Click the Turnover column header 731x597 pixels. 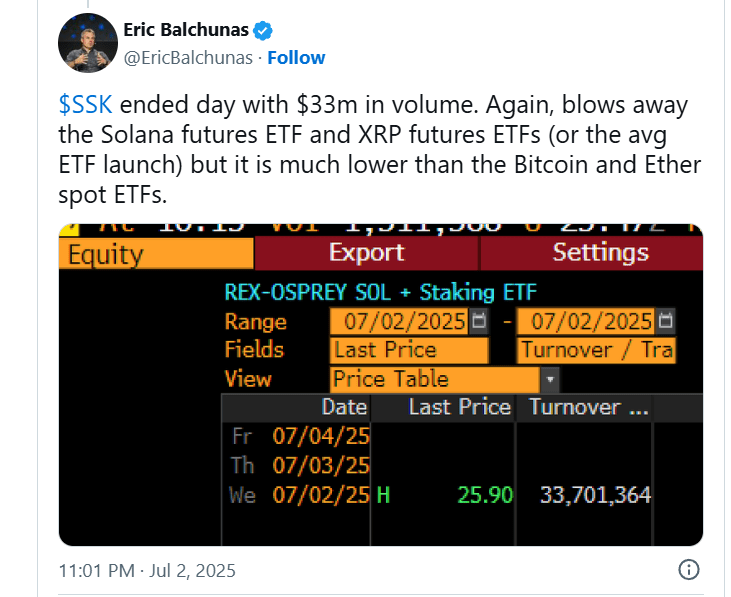(x=589, y=407)
